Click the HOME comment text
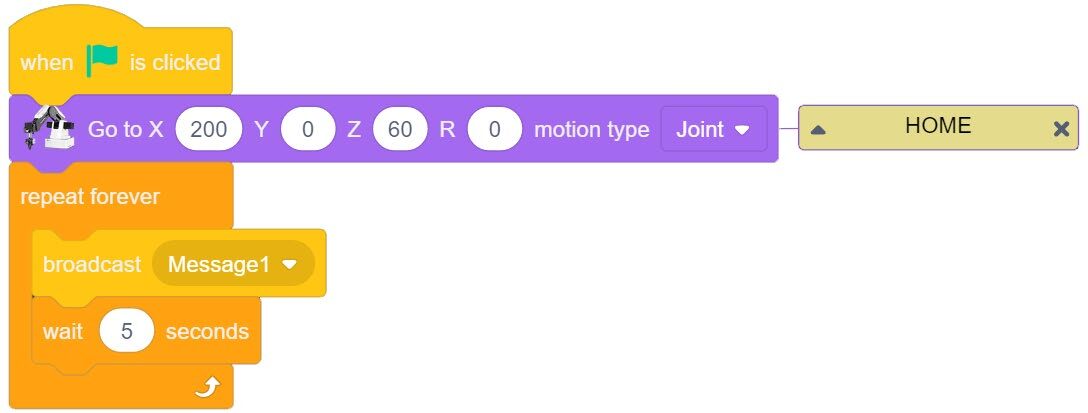 pos(937,126)
